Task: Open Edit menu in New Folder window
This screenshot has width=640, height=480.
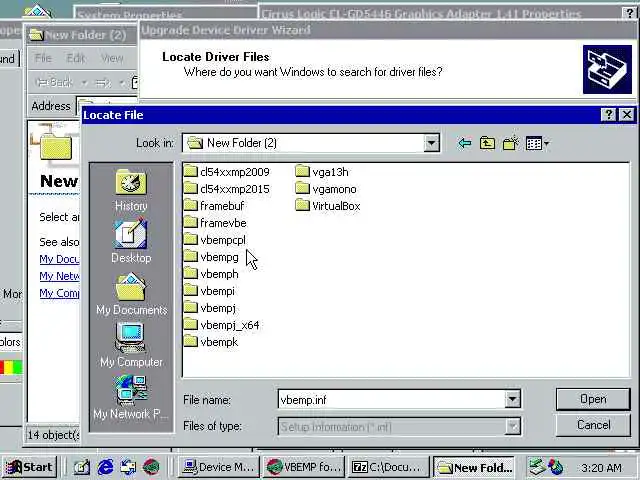Action: (x=76, y=58)
